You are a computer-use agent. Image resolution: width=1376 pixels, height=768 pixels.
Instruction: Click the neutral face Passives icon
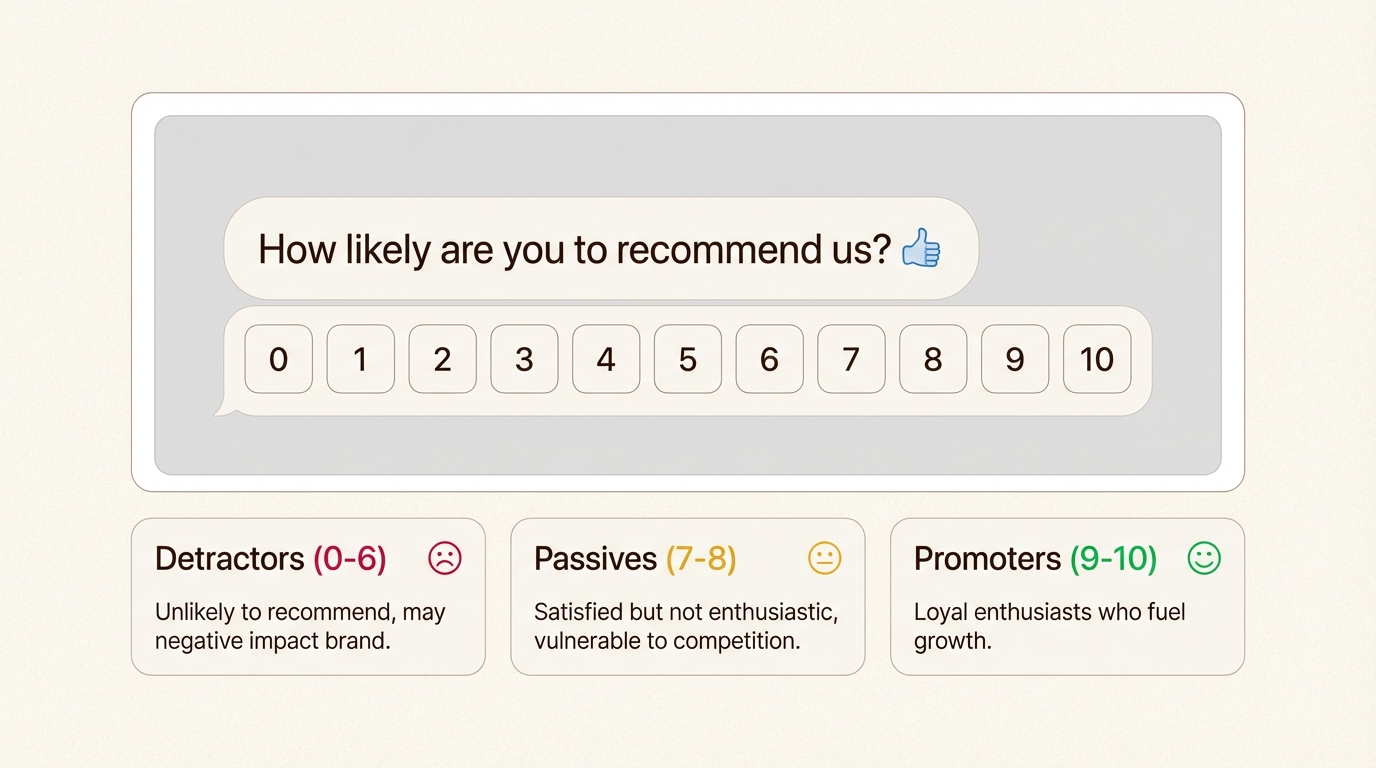tap(825, 558)
